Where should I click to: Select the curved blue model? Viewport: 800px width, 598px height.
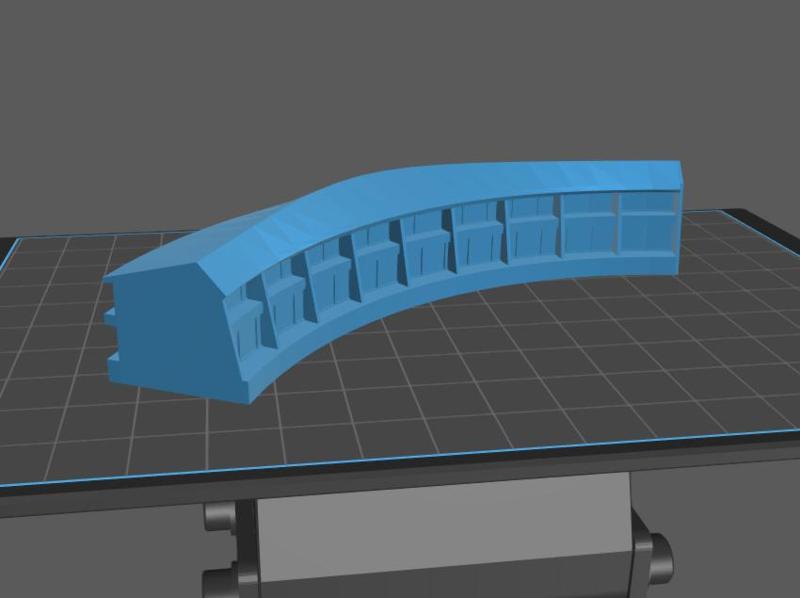coord(400,250)
